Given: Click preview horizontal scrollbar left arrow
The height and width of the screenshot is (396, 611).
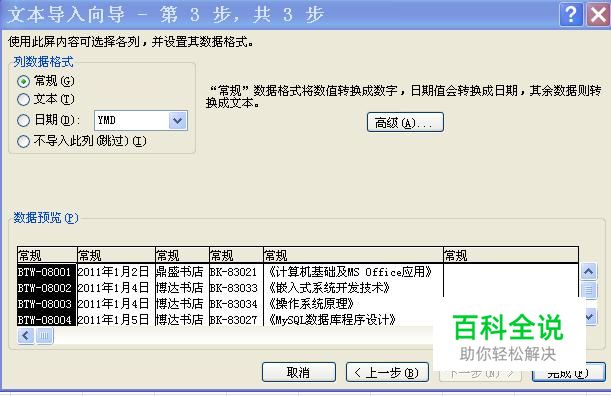Looking at the screenshot, I should (26, 336).
